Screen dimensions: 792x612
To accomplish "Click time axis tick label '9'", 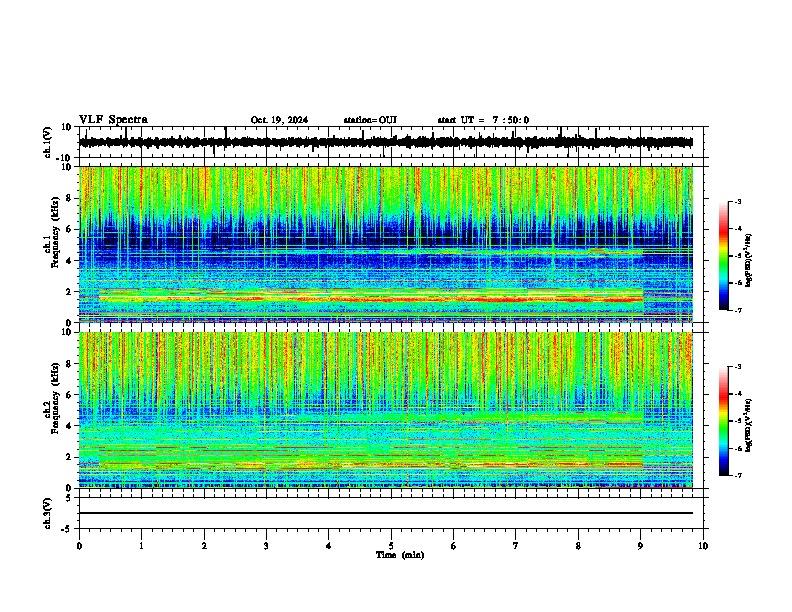I will point(640,546).
